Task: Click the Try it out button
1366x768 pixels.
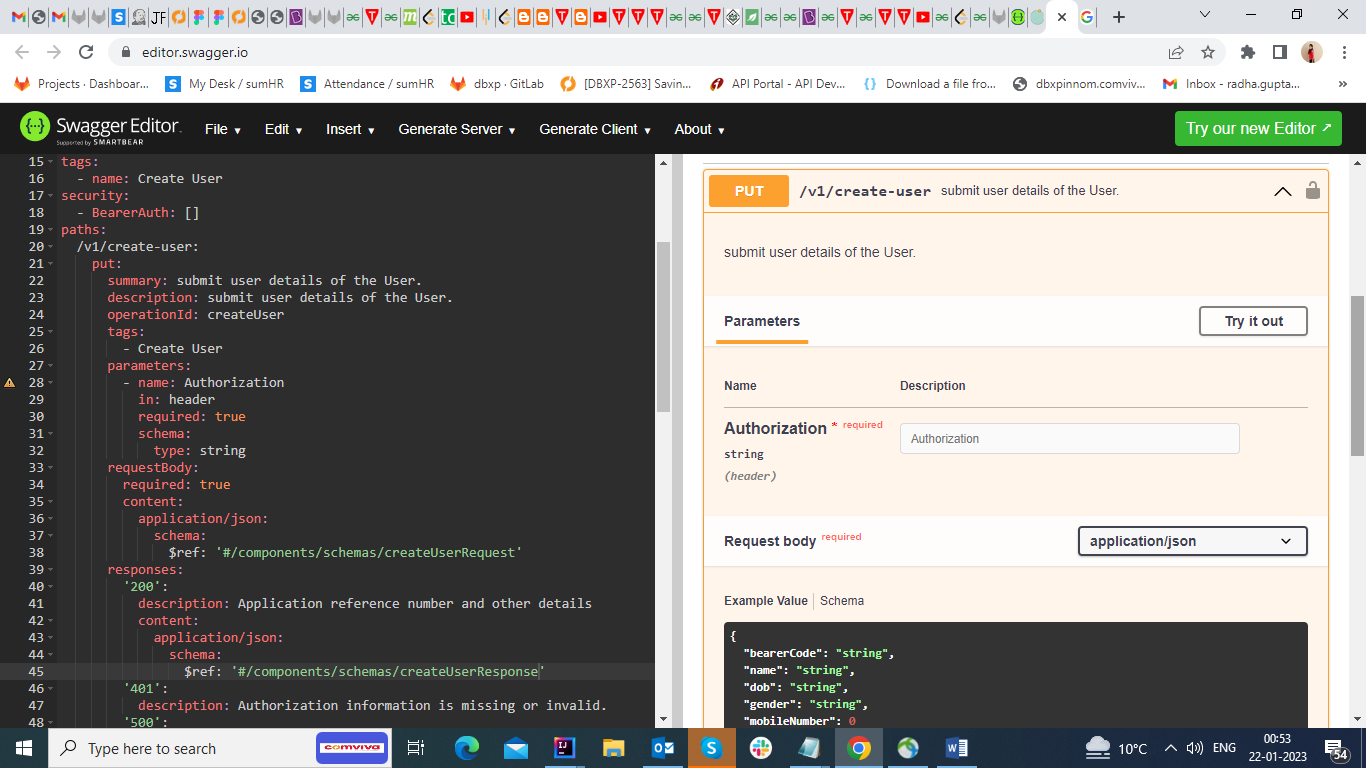Action: pyautogui.click(x=1253, y=321)
